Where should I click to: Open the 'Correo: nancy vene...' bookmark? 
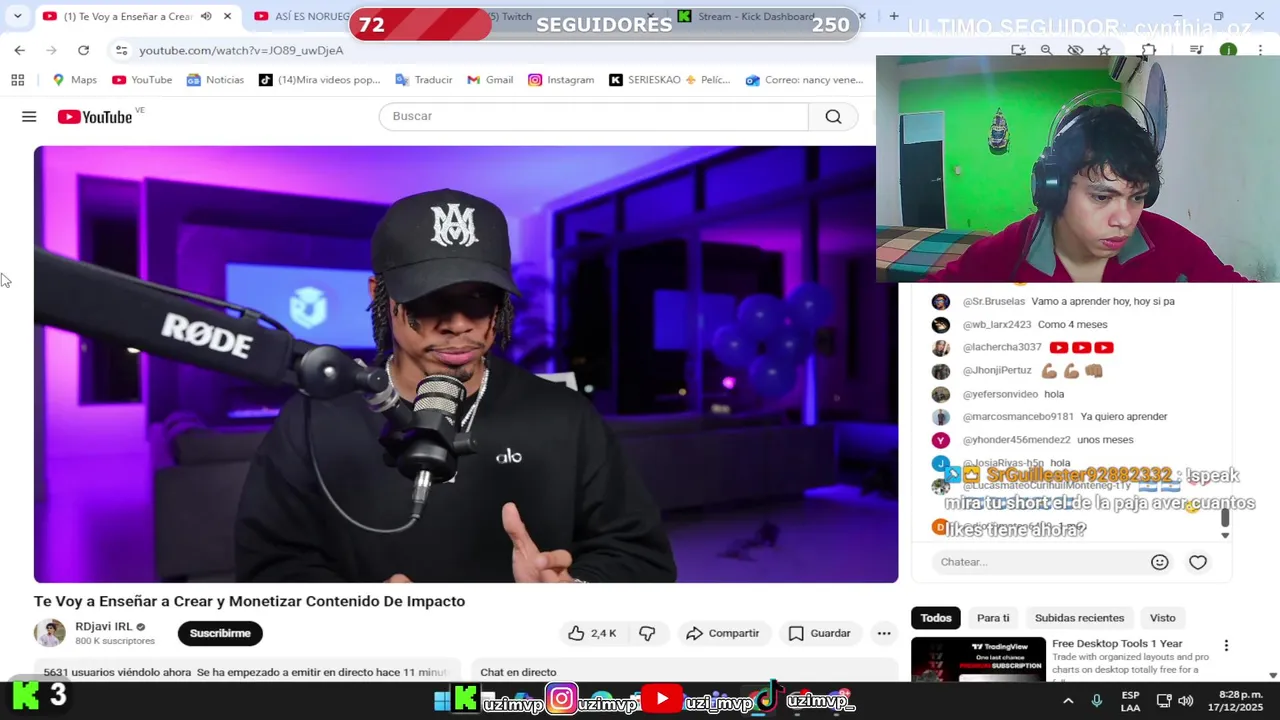point(804,80)
